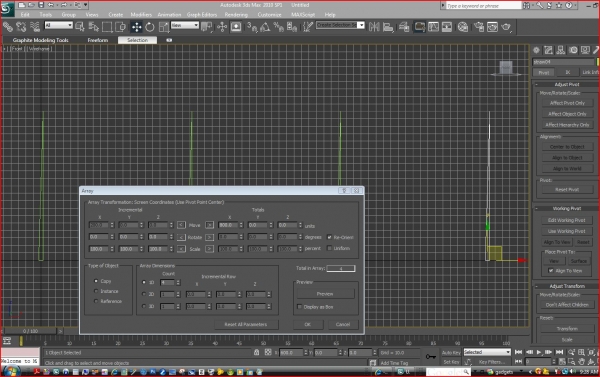
Task: Select the 2D array dimension radio
Action: 144,294
